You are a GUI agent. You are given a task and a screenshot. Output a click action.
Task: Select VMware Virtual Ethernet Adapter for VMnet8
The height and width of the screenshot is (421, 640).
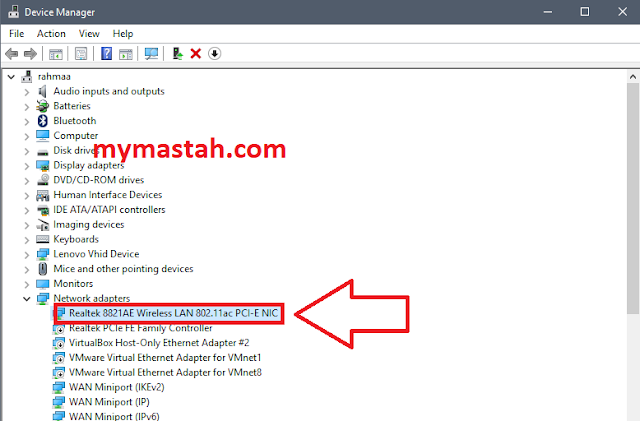(165, 372)
